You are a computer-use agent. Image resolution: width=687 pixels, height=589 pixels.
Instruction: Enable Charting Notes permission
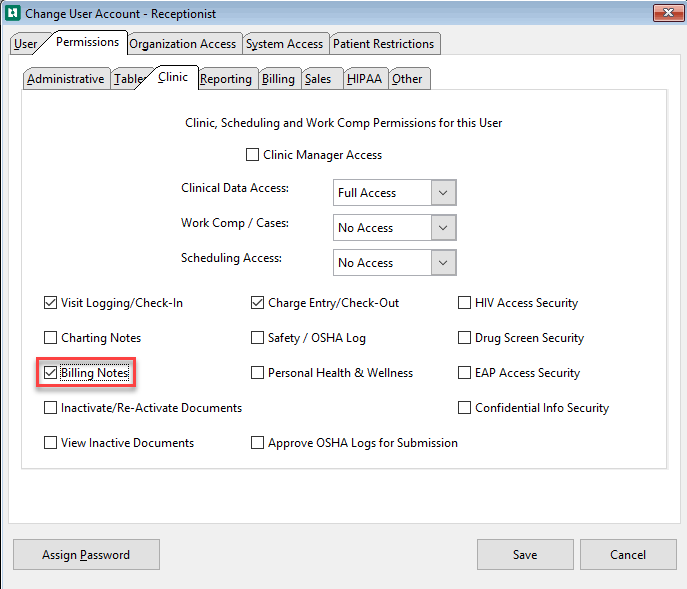50,338
